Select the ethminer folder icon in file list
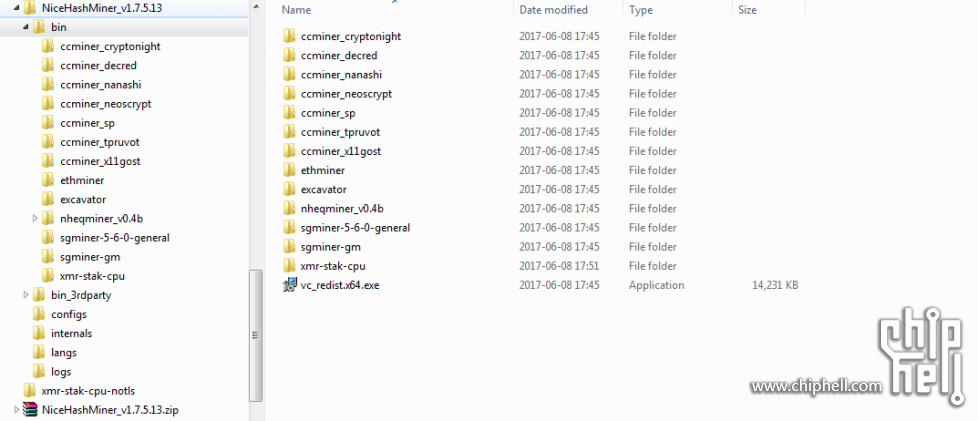The image size is (978, 421). [289, 170]
